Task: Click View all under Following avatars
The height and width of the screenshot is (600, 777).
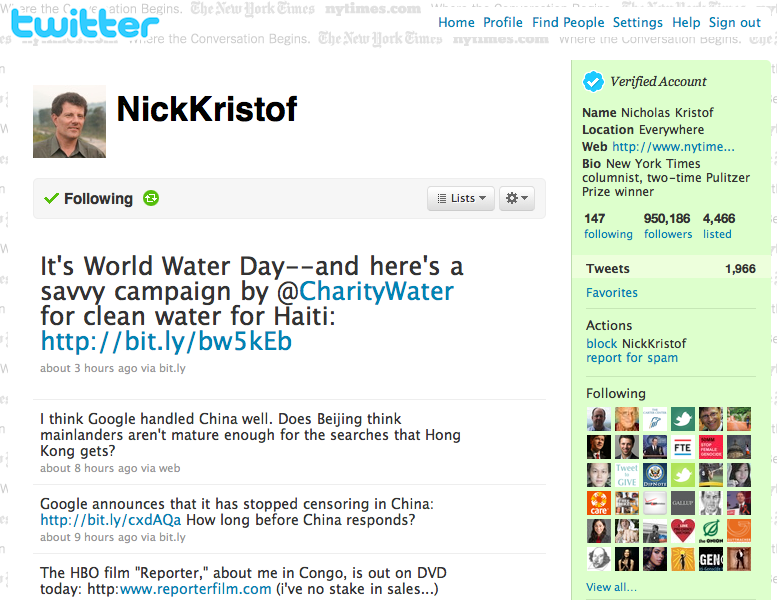Action: tap(611, 587)
